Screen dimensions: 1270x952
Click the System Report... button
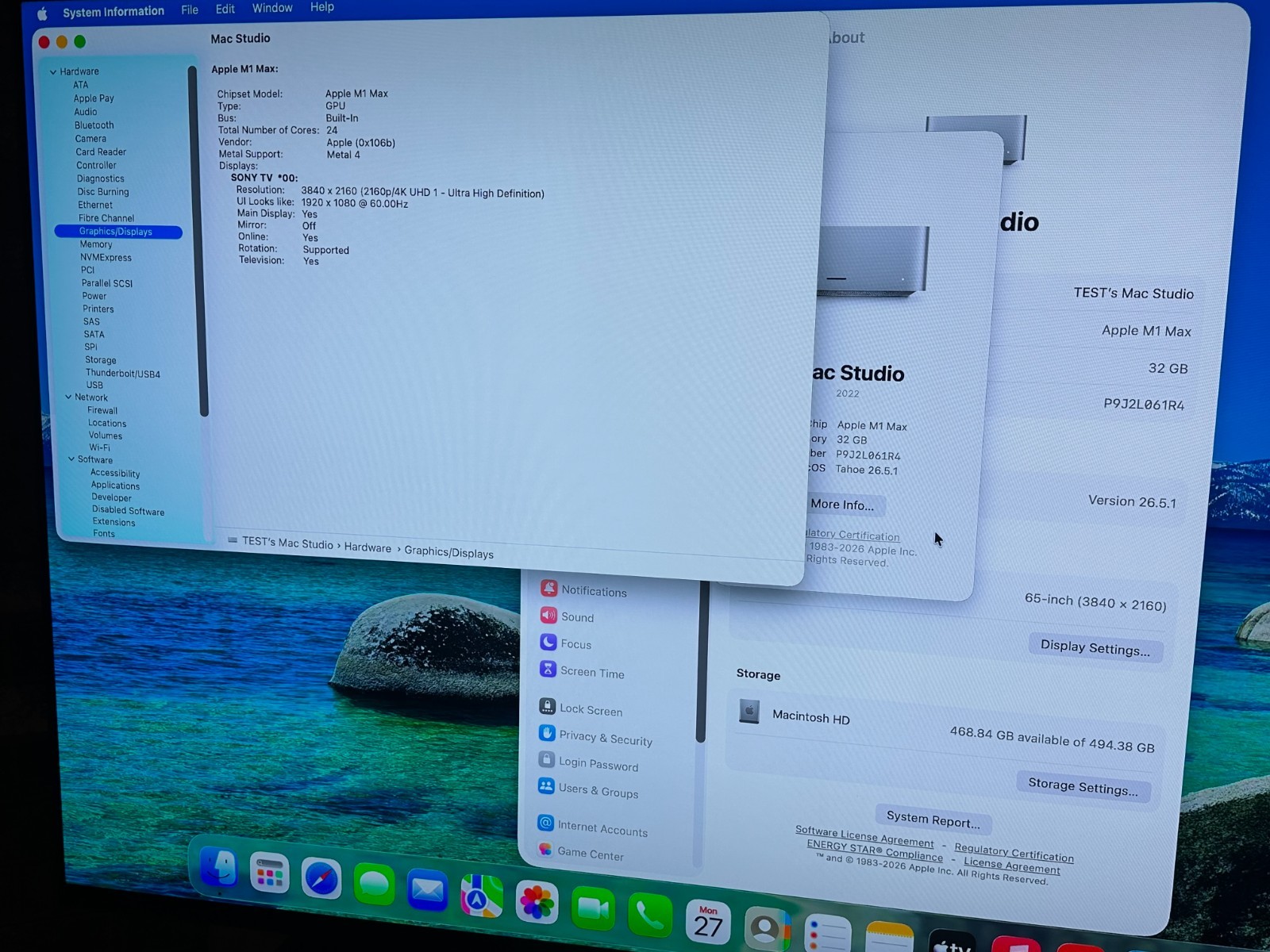point(933,820)
